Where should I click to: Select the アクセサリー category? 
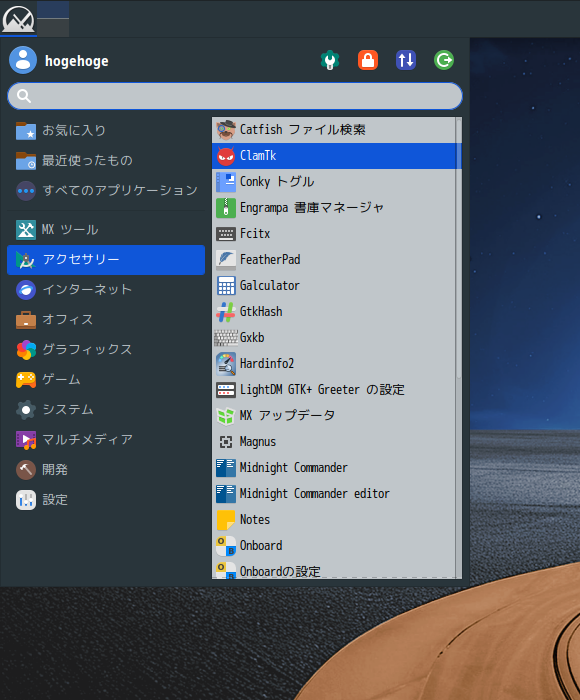coord(106,260)
